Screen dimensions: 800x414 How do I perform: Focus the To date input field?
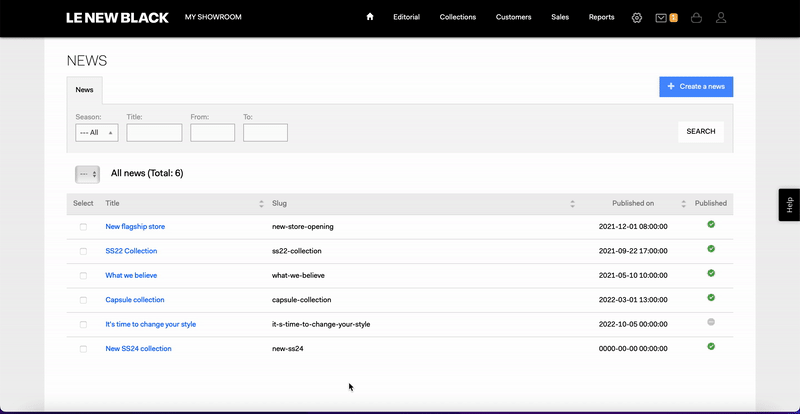265,133
